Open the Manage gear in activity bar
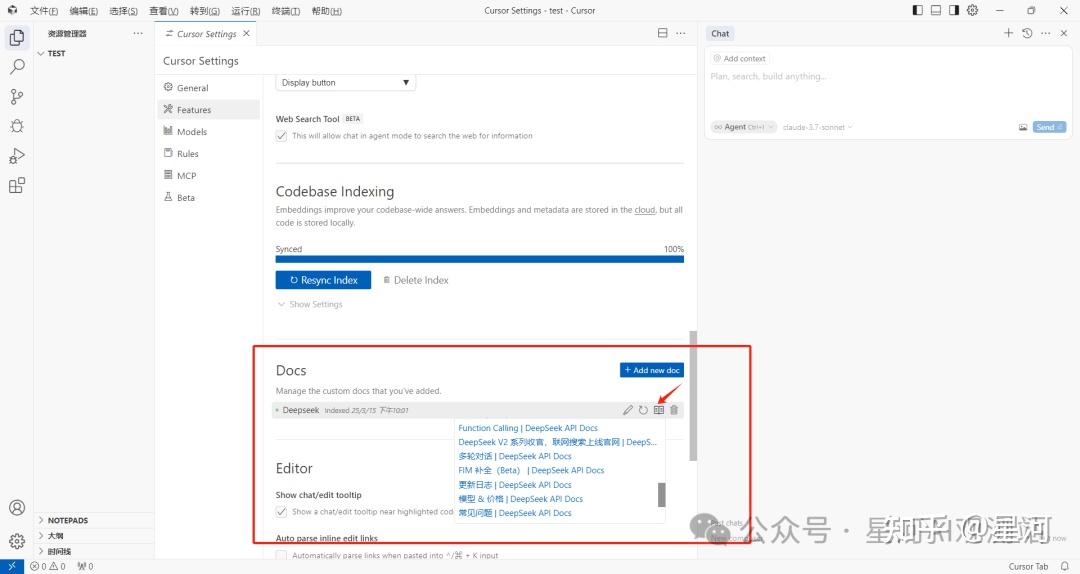This screenshot has width=1080, height=574. (17, 542)
